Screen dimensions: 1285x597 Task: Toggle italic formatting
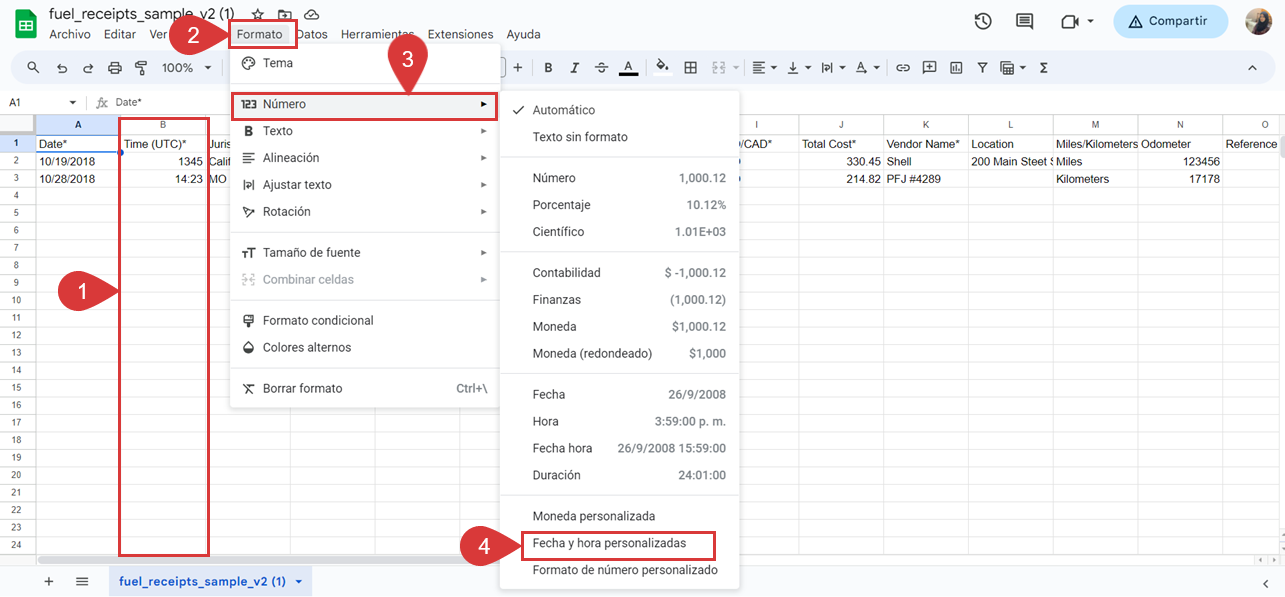click(574, 68)
